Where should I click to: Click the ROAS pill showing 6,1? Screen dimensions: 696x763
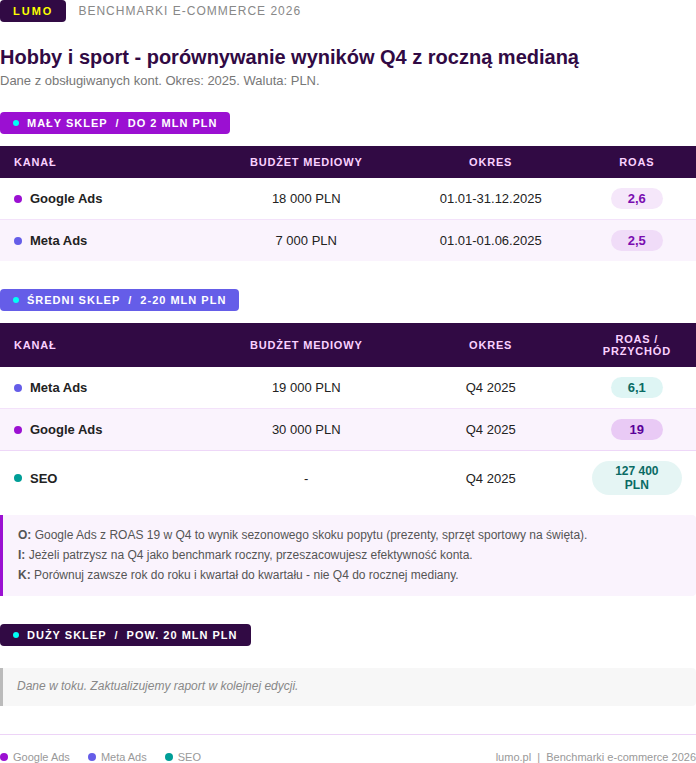coord(637,387)
